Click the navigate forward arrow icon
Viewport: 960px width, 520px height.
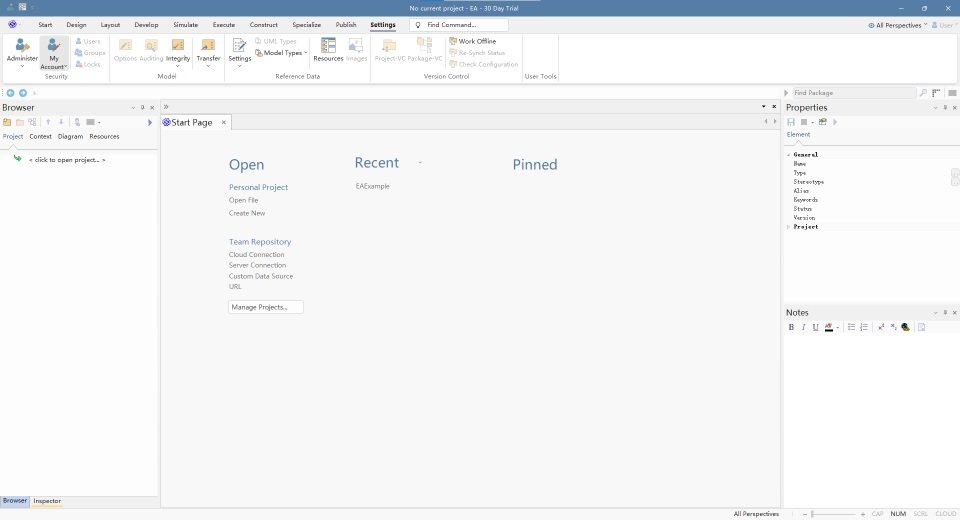pos(23,93)
